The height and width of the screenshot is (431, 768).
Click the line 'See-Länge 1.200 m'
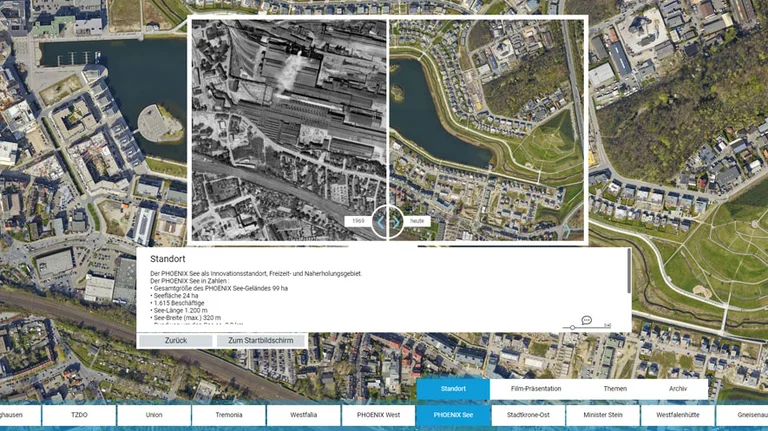point(179,311)
